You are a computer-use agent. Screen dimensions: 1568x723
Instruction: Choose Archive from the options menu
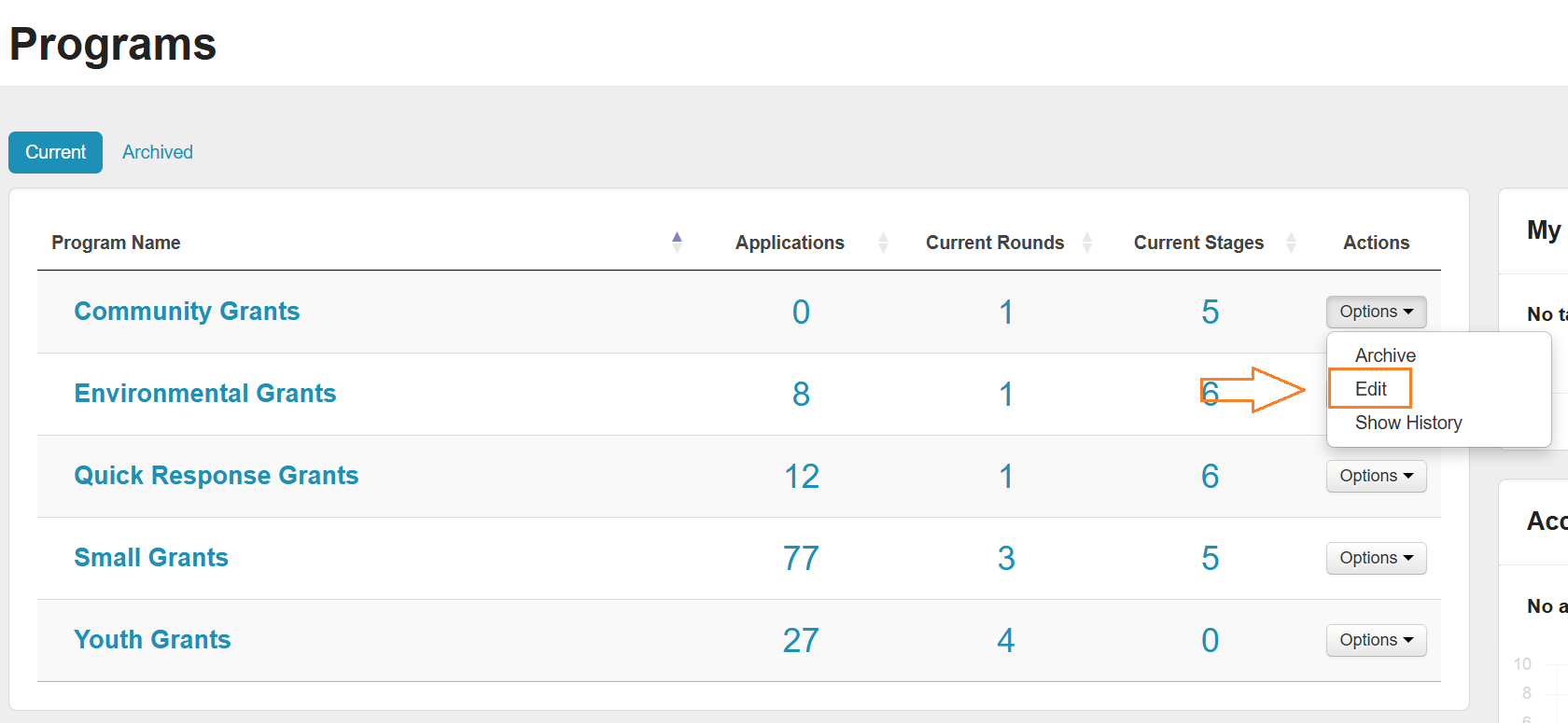[x=1385, y=355]
